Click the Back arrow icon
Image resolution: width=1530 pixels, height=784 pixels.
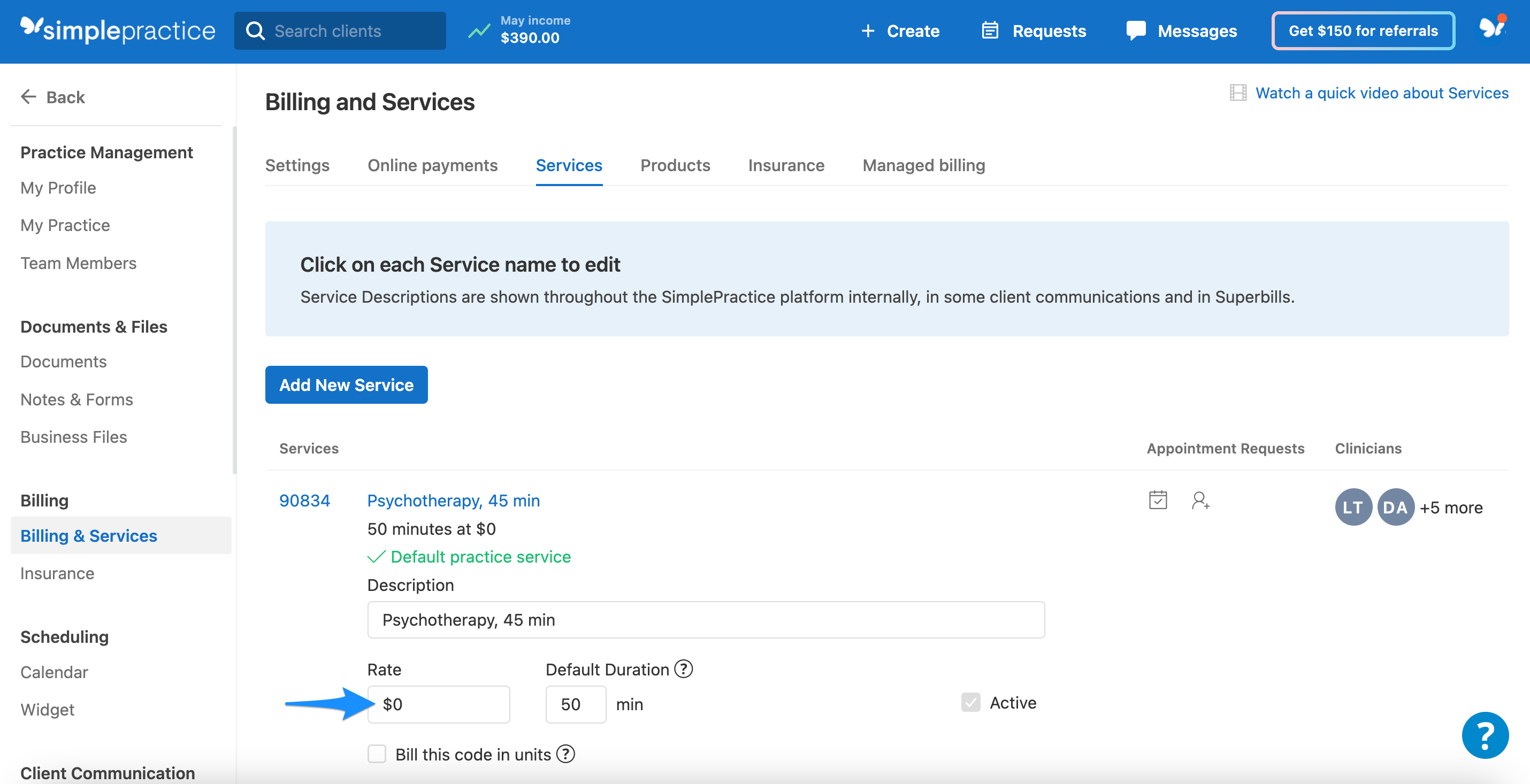pyautogui.click(x=28, y=97)
